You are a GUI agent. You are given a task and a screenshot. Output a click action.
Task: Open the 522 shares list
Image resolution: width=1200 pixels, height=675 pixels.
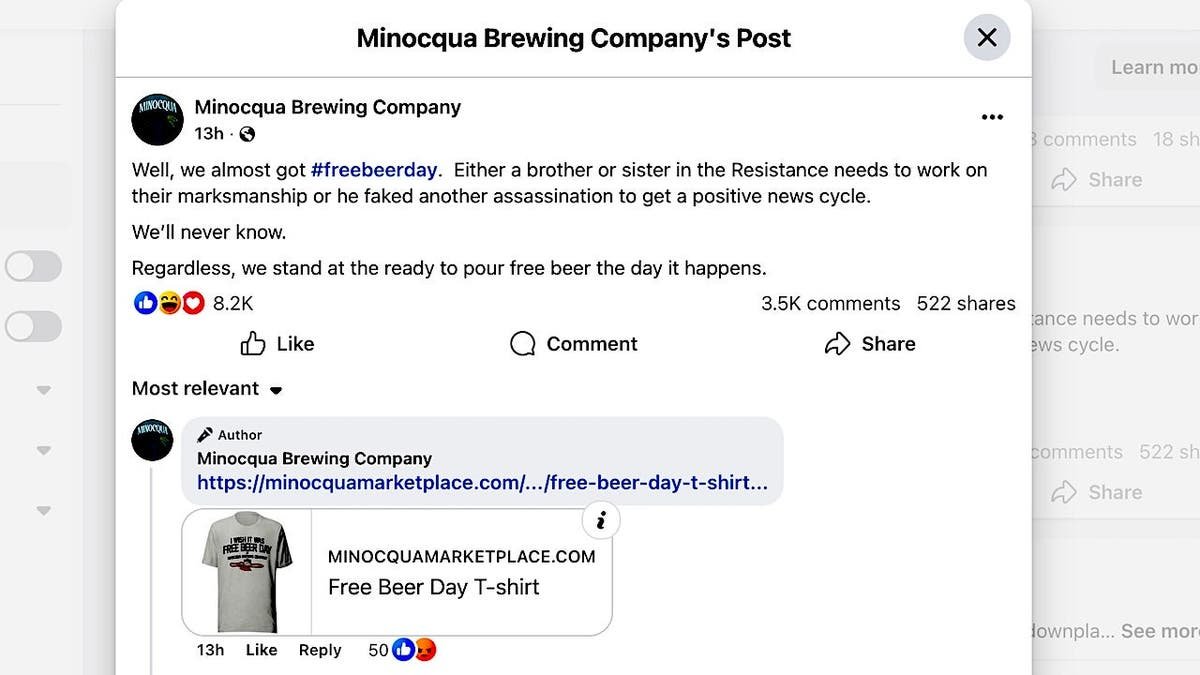(x=966, y=303)
